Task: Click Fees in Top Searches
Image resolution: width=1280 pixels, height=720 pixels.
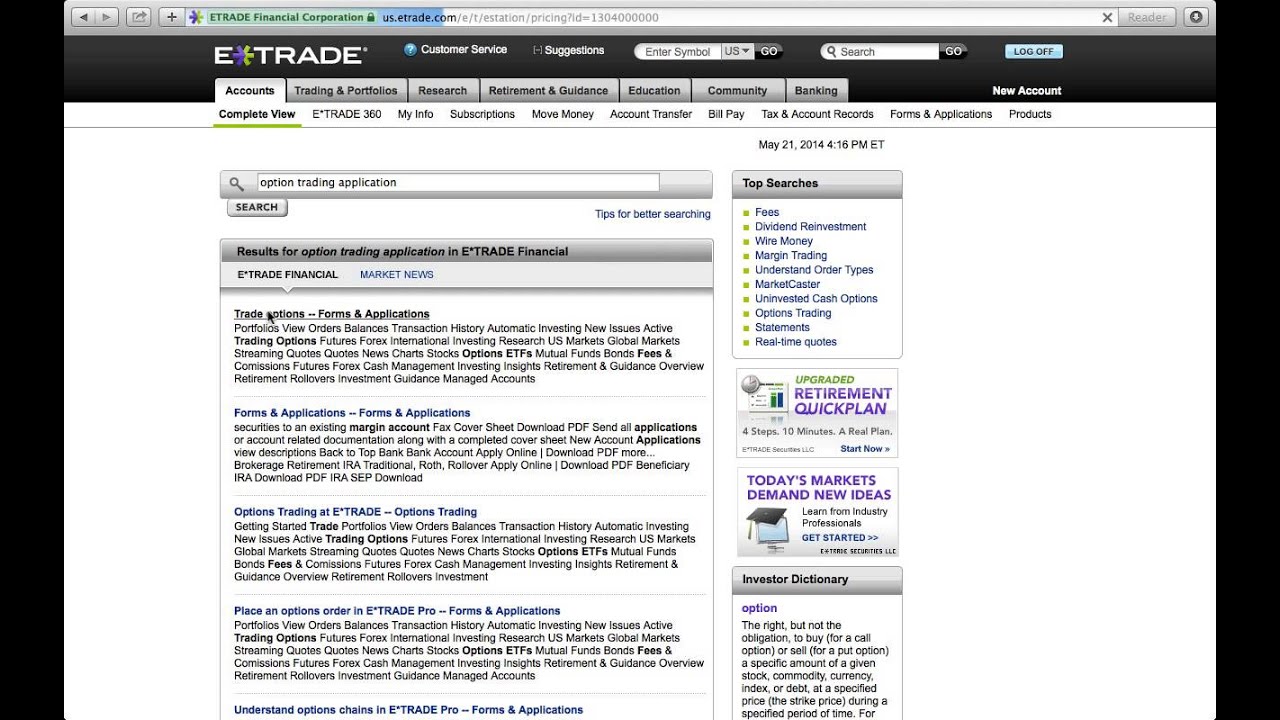Action: click(x=767, y=212)
